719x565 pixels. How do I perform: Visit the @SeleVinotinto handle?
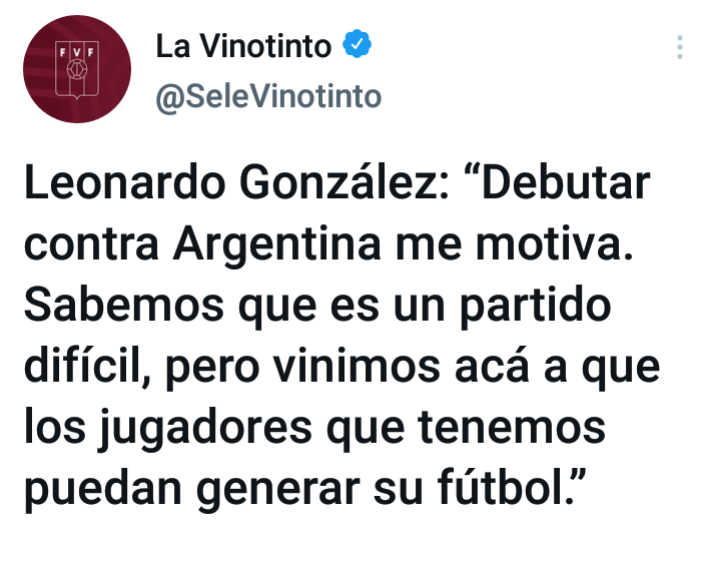(268, 97)
